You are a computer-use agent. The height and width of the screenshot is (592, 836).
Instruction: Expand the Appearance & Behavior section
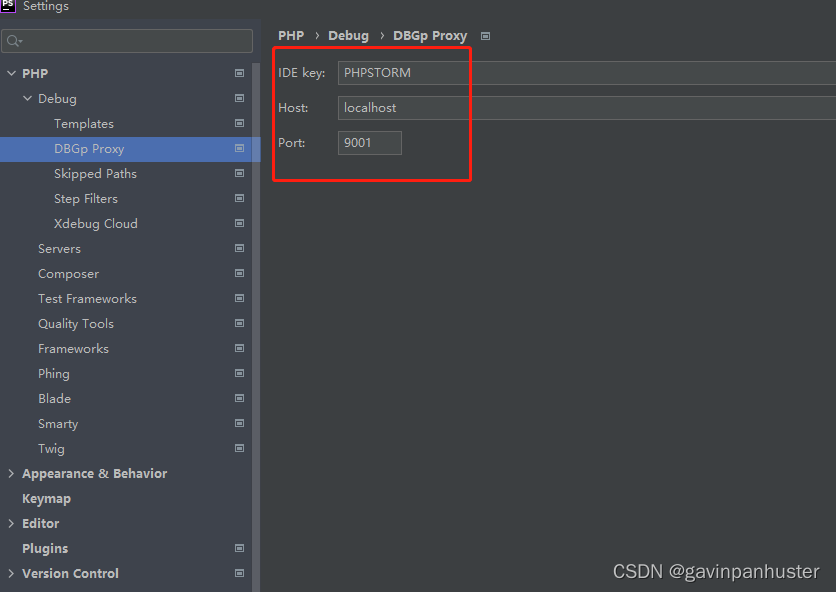[11, 474]
